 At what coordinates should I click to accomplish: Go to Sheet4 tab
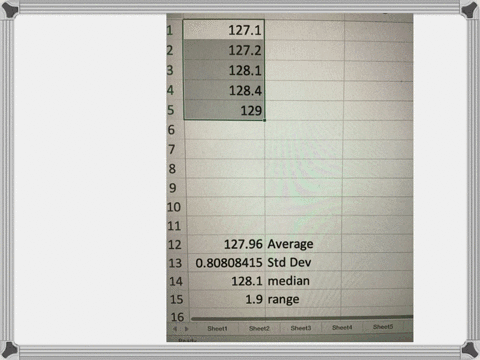342,328
